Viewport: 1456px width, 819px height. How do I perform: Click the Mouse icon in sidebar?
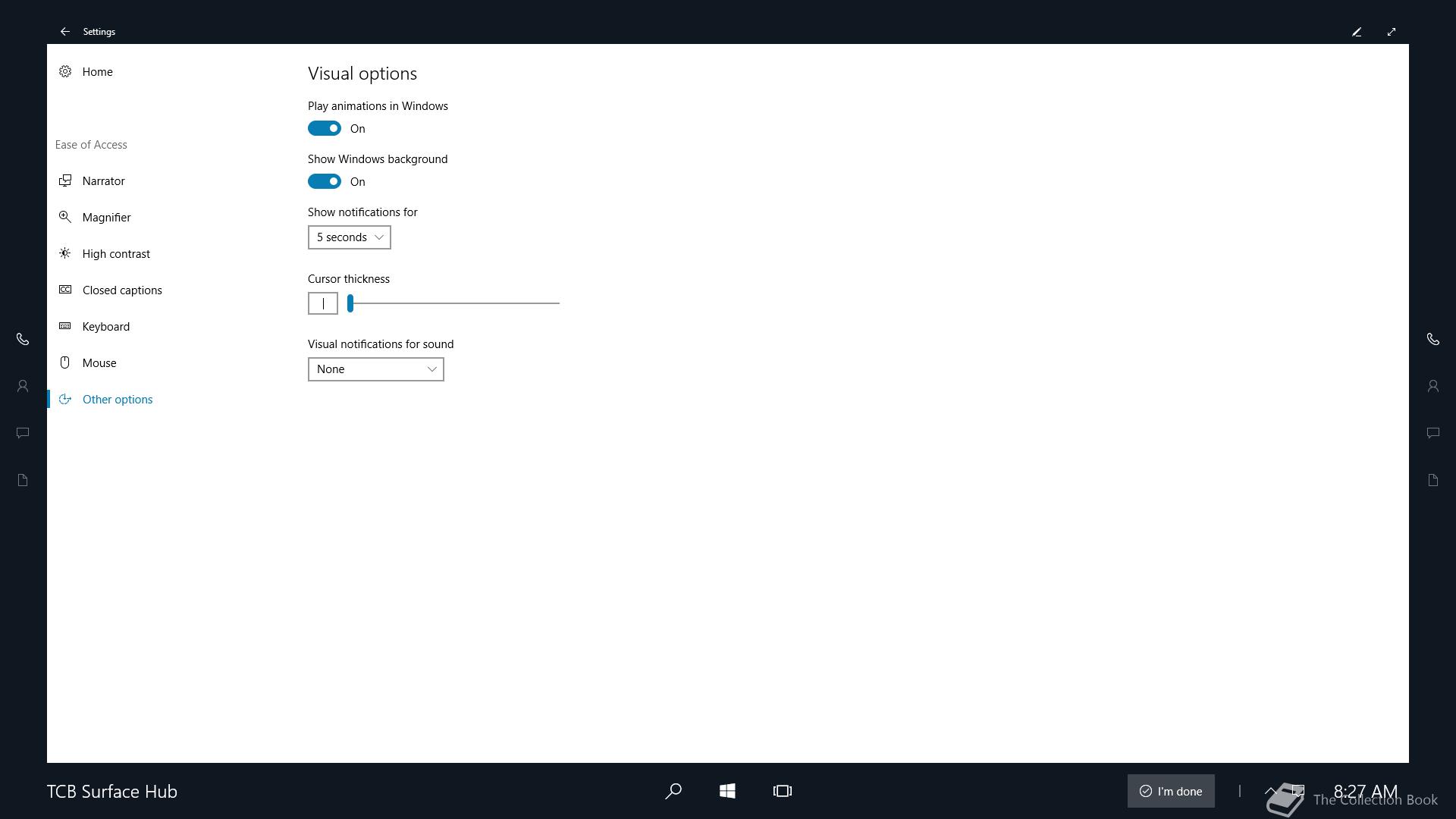click(65, 362)
